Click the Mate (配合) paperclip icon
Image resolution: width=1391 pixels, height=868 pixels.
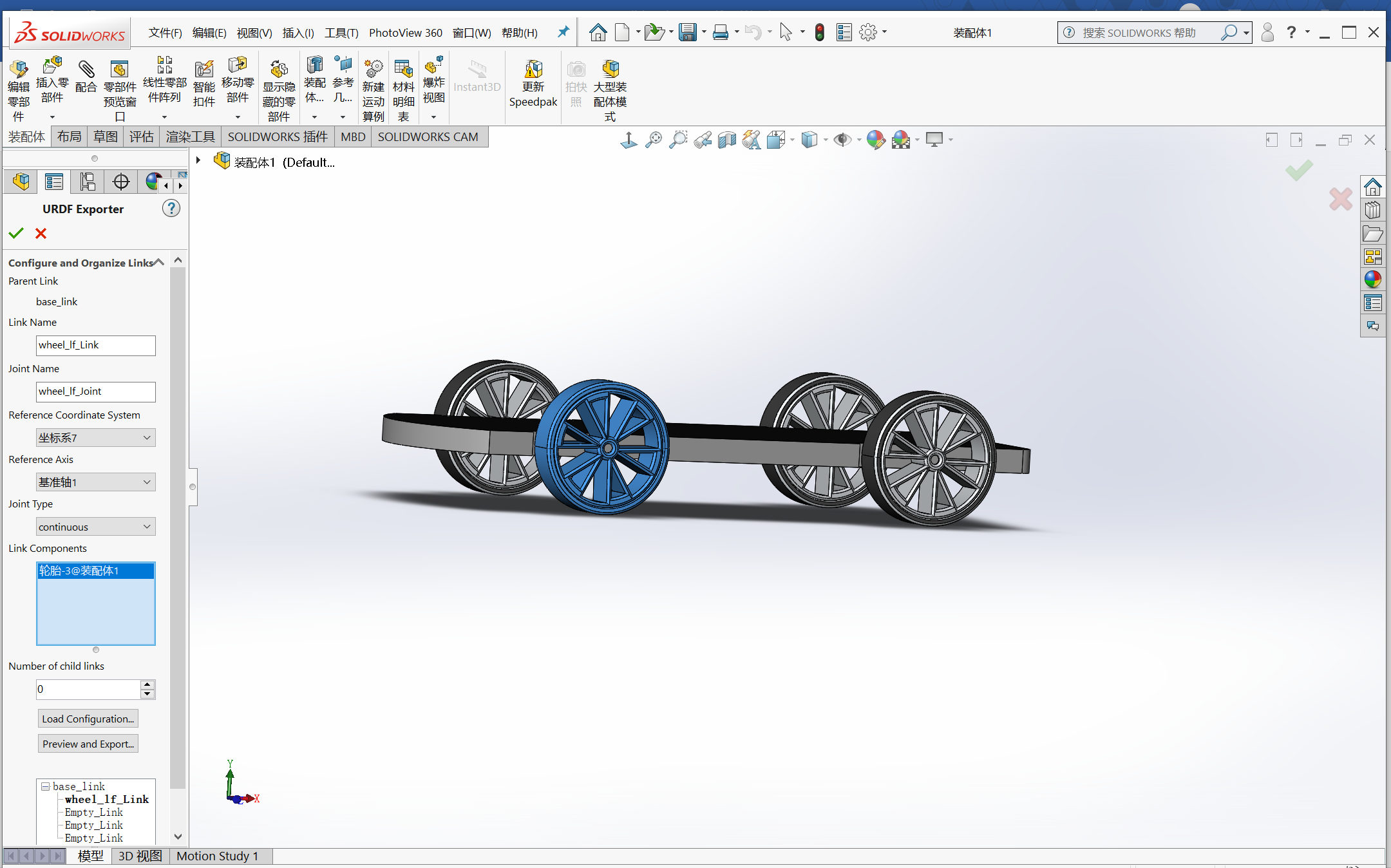86,70
